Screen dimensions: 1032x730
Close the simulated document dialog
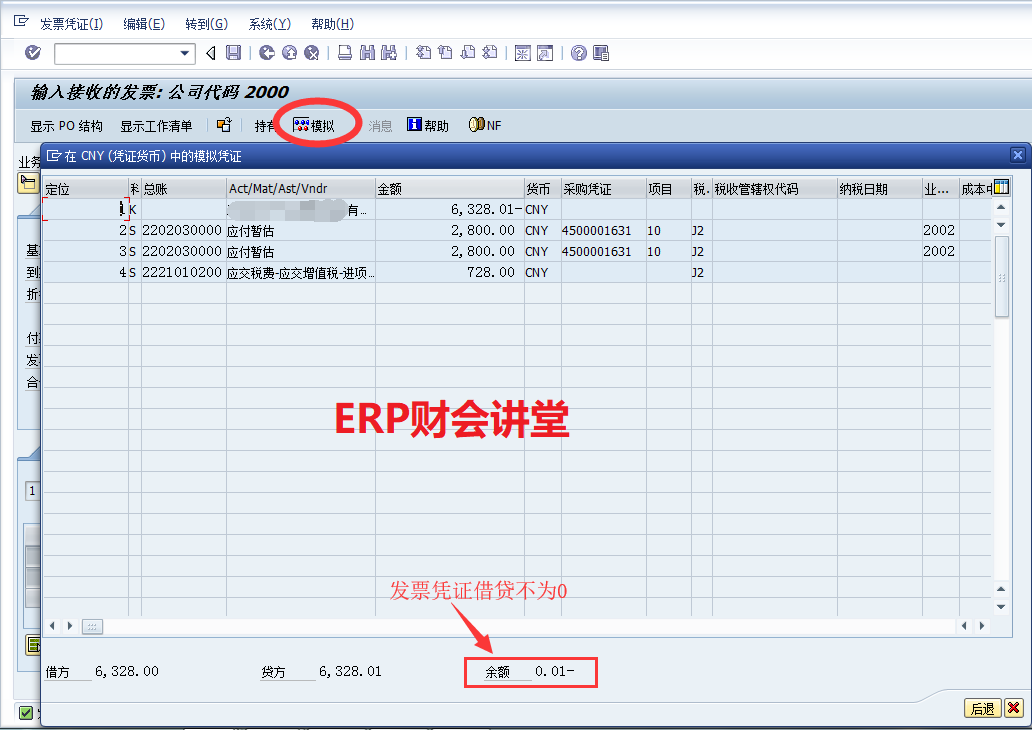point(1018,155)
